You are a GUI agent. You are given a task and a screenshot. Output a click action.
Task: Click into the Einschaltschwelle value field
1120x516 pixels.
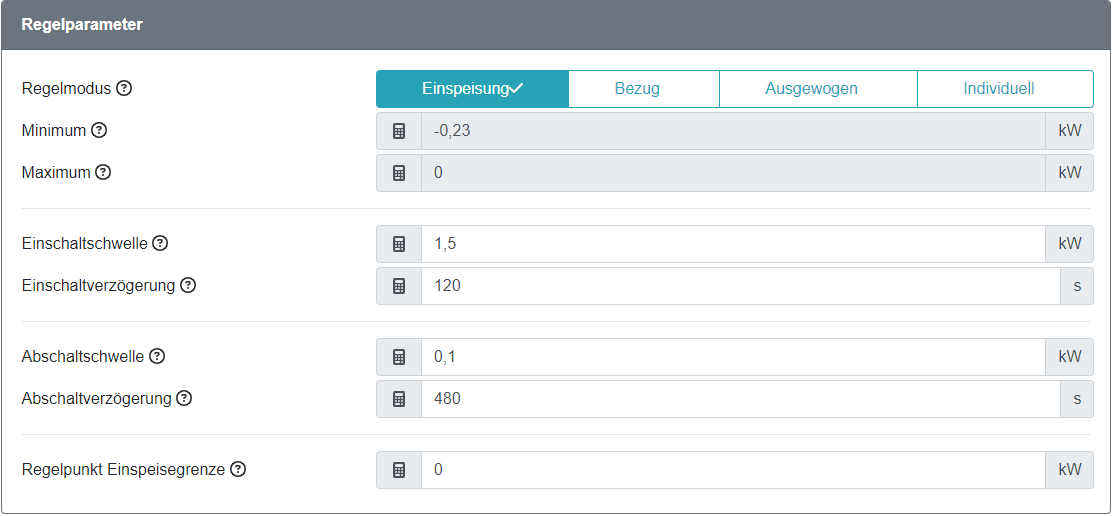[732, 244]
